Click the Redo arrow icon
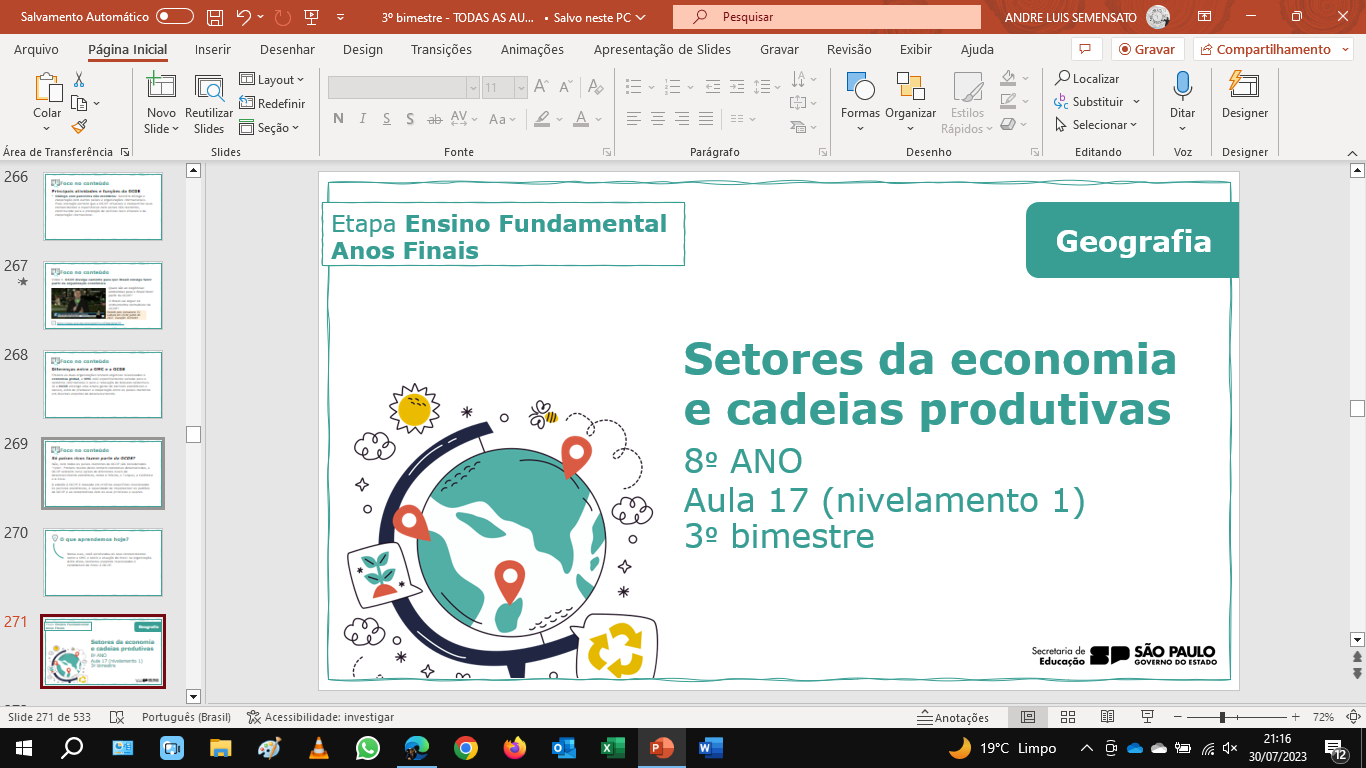Screen dimensions: 1366x768 click(x=283, y=17)
